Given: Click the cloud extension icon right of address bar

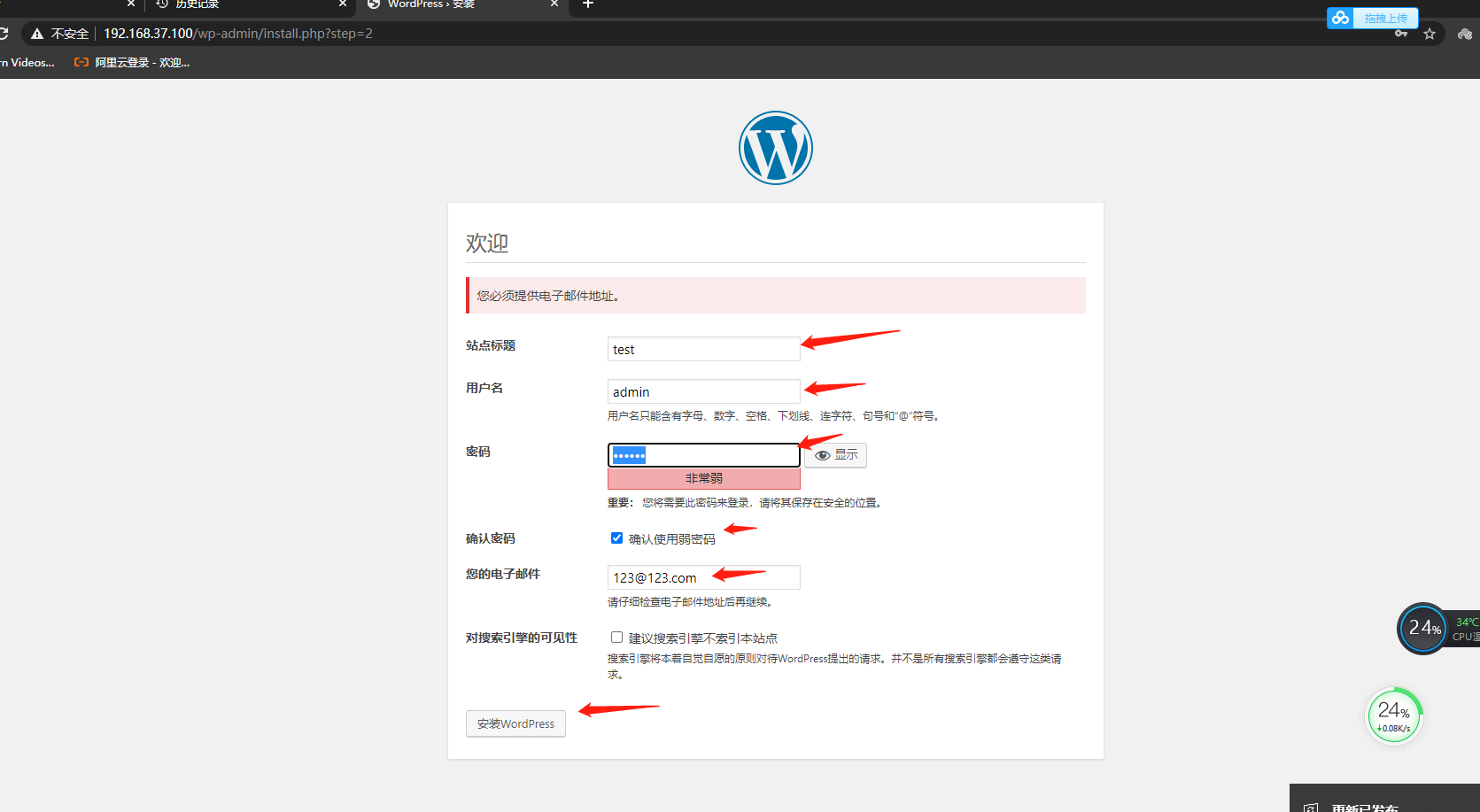Looking at the screenshot, I should tap(1465, 34).
